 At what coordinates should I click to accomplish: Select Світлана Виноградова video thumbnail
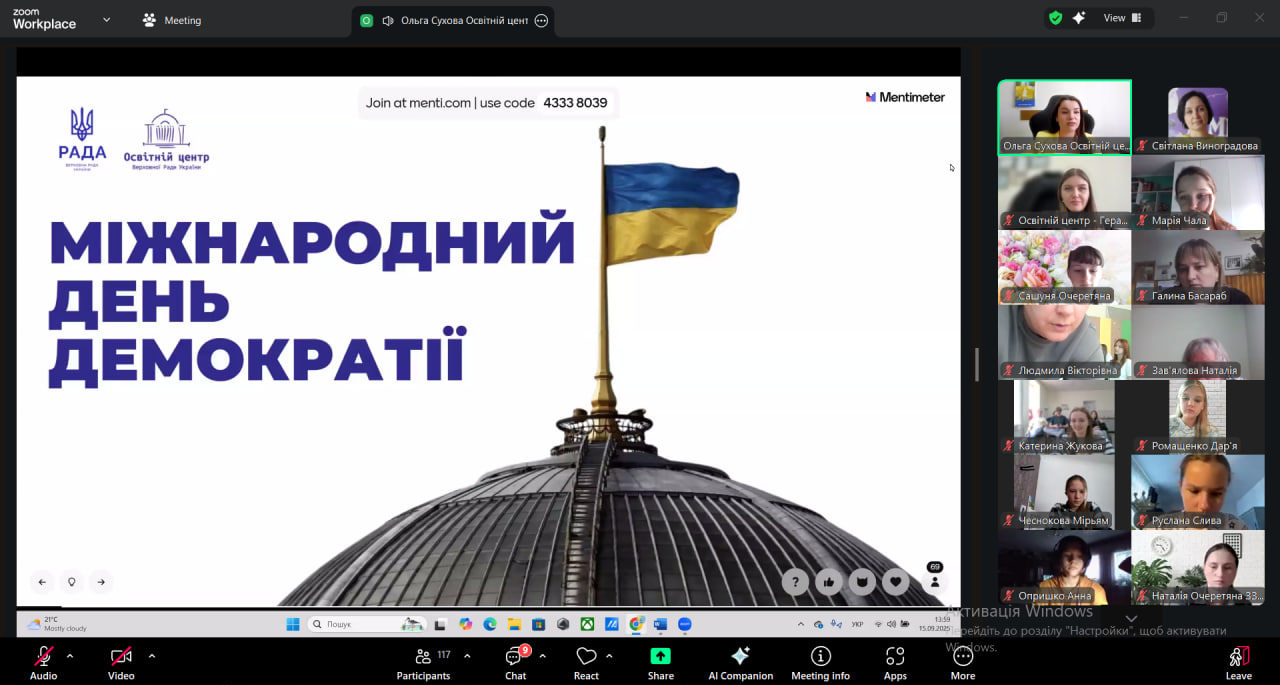pyautogui.click(x=1198, y=117)
